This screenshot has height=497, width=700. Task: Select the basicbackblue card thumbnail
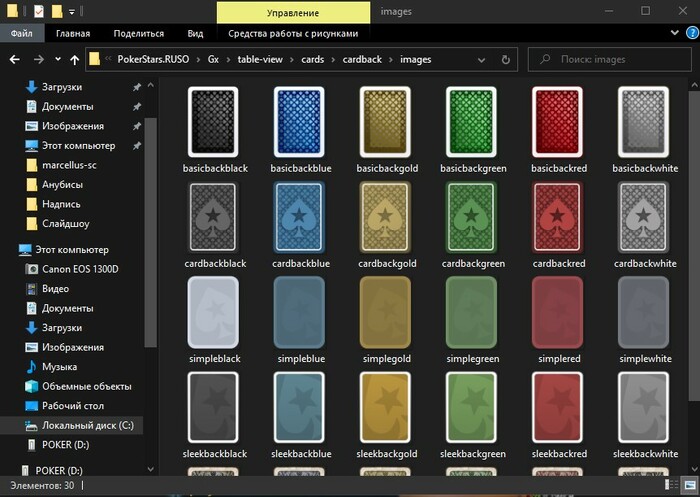[x=299, y=122]
